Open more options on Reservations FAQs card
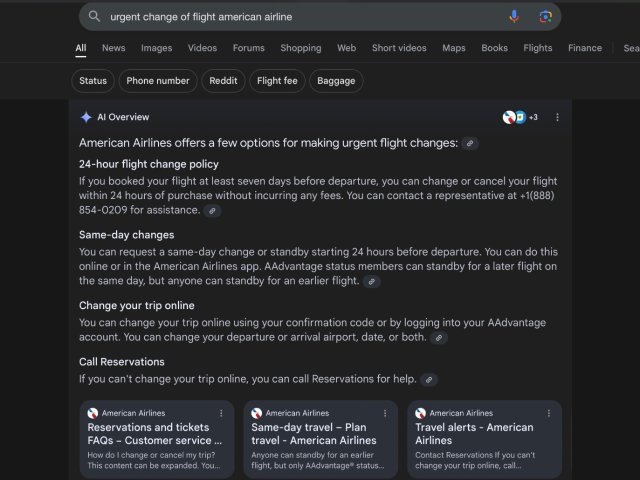Viewport: 640px width, 480px height. tap(221, 412)
